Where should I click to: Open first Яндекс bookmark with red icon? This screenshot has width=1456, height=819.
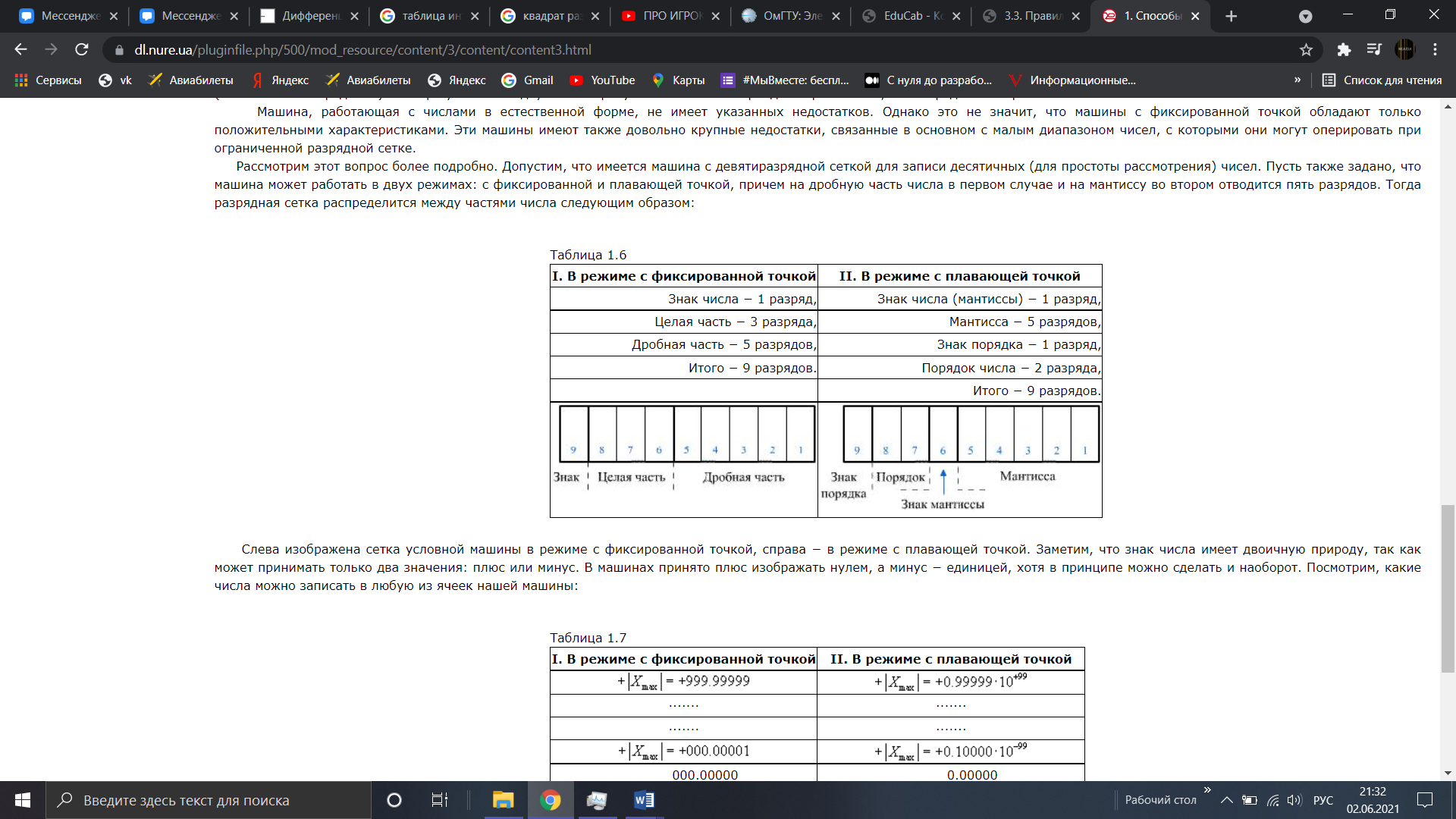click(x=281, y=80)
